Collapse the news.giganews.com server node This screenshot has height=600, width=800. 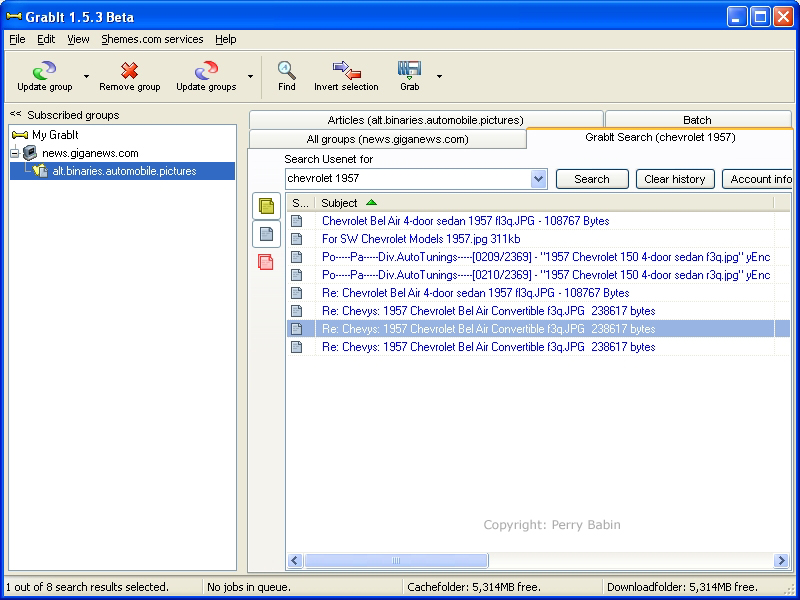pyautogui.click(x=15, y=153)
